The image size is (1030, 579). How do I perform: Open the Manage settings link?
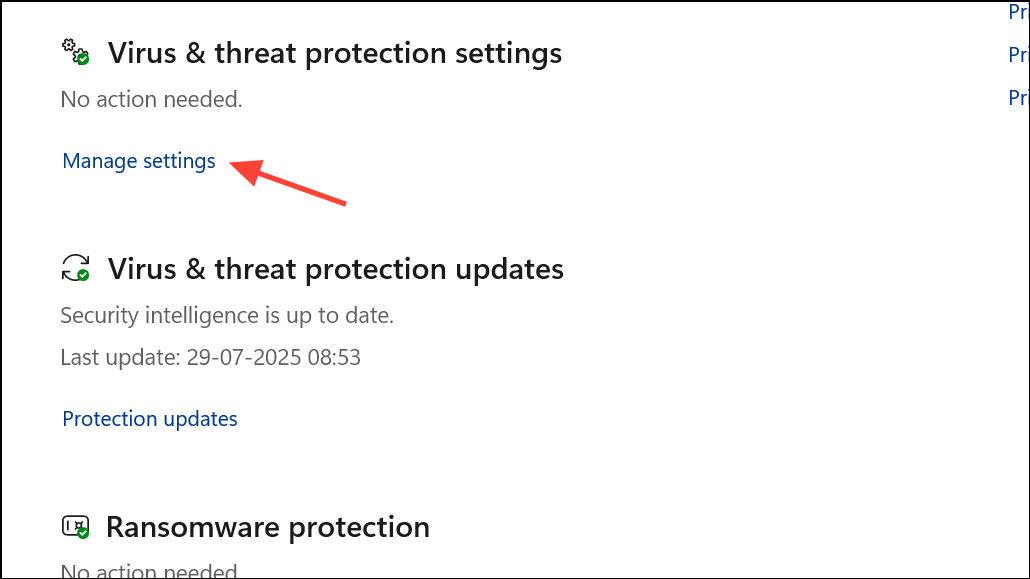139,161
